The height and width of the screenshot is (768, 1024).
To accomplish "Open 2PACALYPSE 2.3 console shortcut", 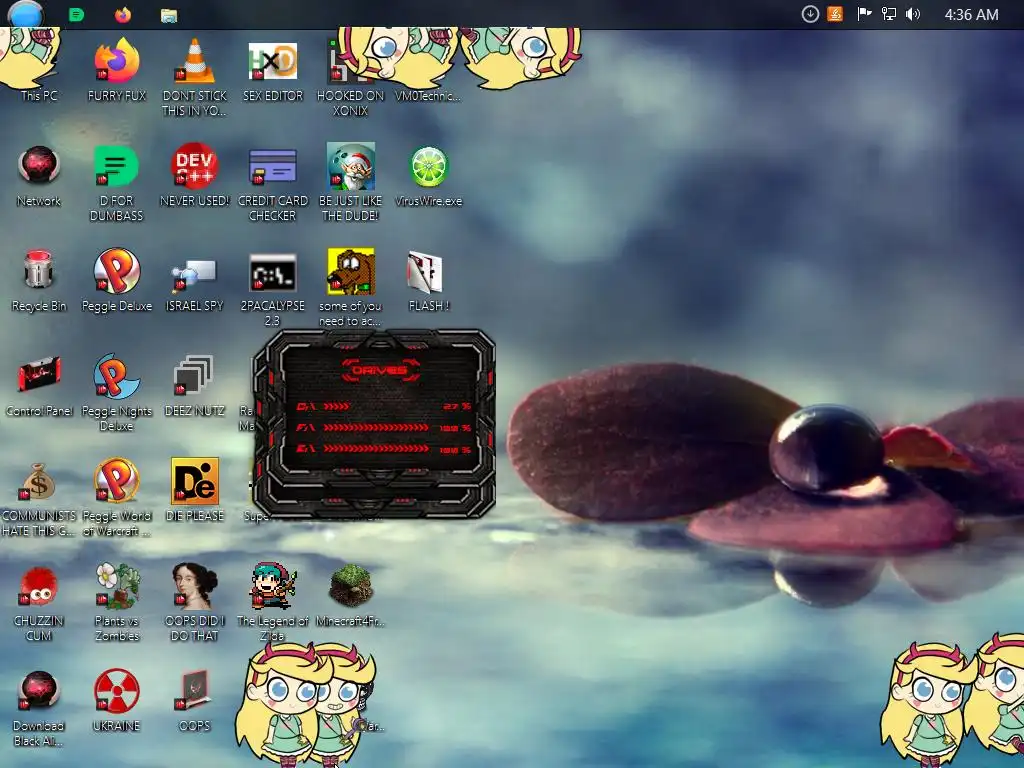I will [x=272, y=289].
